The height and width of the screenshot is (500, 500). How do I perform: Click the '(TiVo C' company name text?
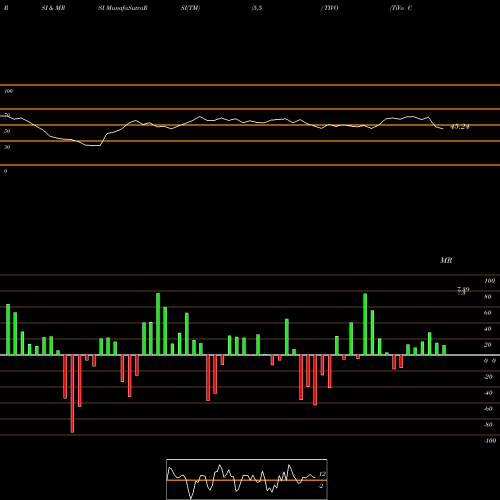(x=401, y=8)
